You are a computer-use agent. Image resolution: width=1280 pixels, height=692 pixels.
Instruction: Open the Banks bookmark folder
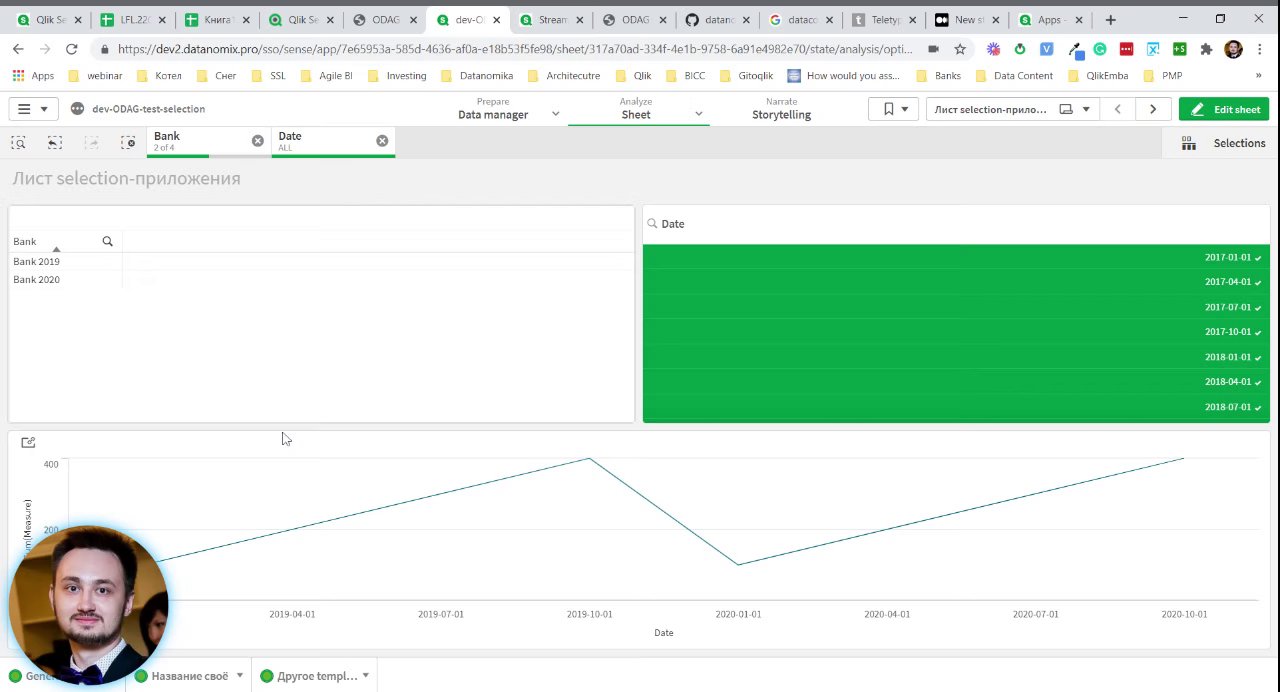click(939, 75)
